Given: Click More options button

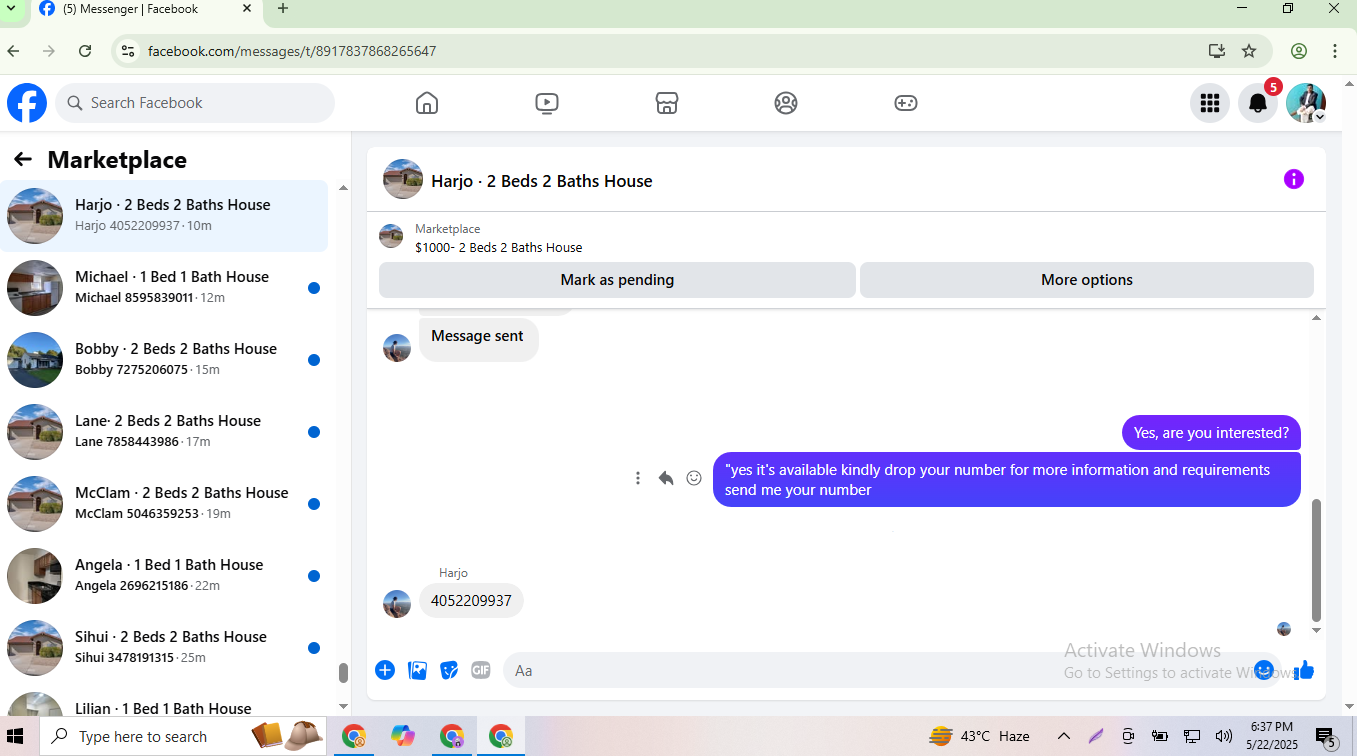Looking at the screenshot, I should (x=1087, y=280).
